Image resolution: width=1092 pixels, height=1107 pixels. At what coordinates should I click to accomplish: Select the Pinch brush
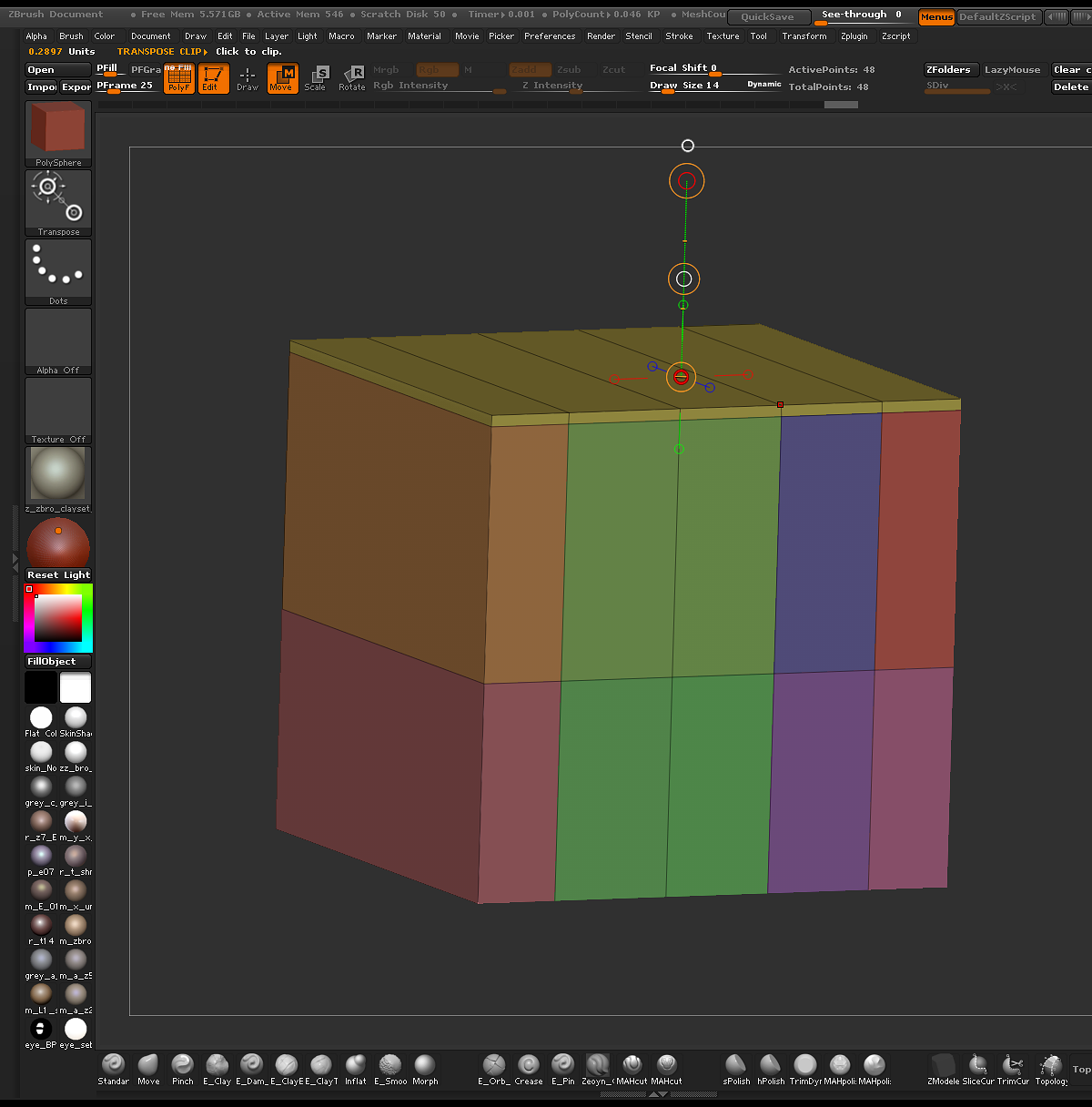pos(182,1070)
